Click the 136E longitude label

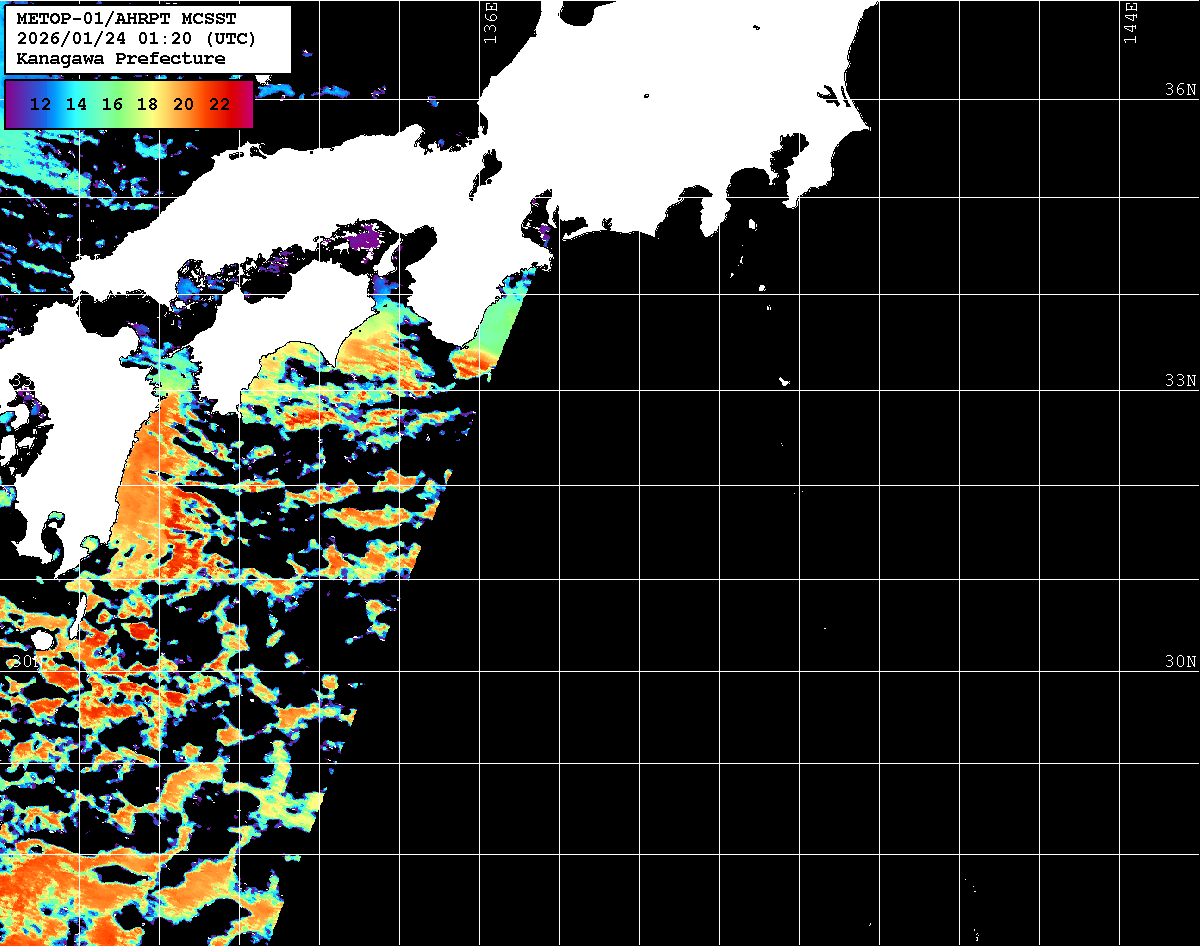[490, 22]
